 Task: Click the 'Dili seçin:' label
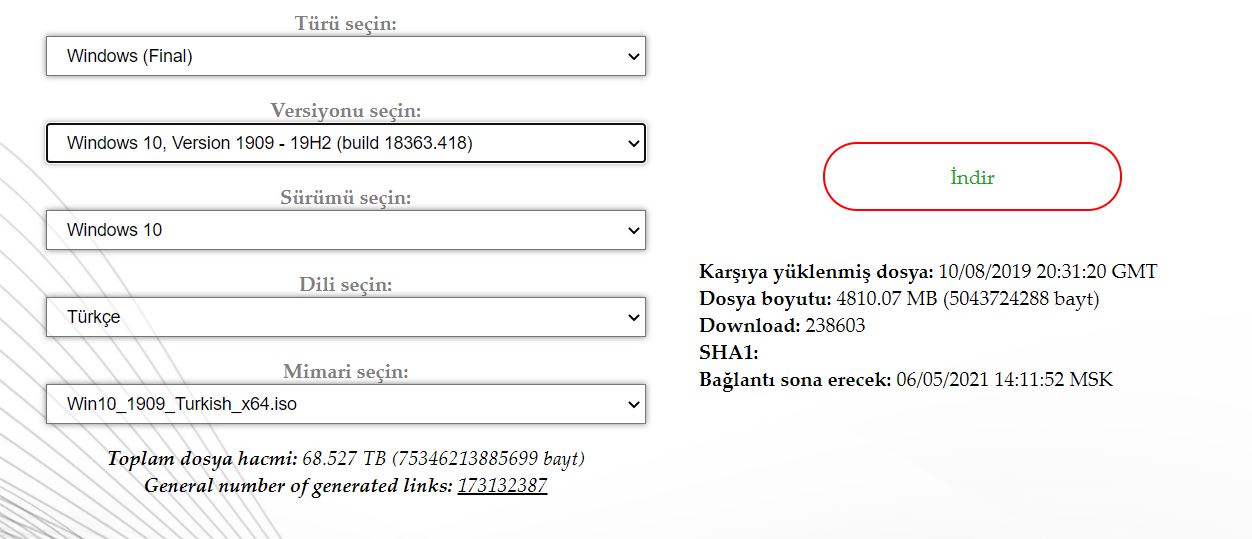346,284
